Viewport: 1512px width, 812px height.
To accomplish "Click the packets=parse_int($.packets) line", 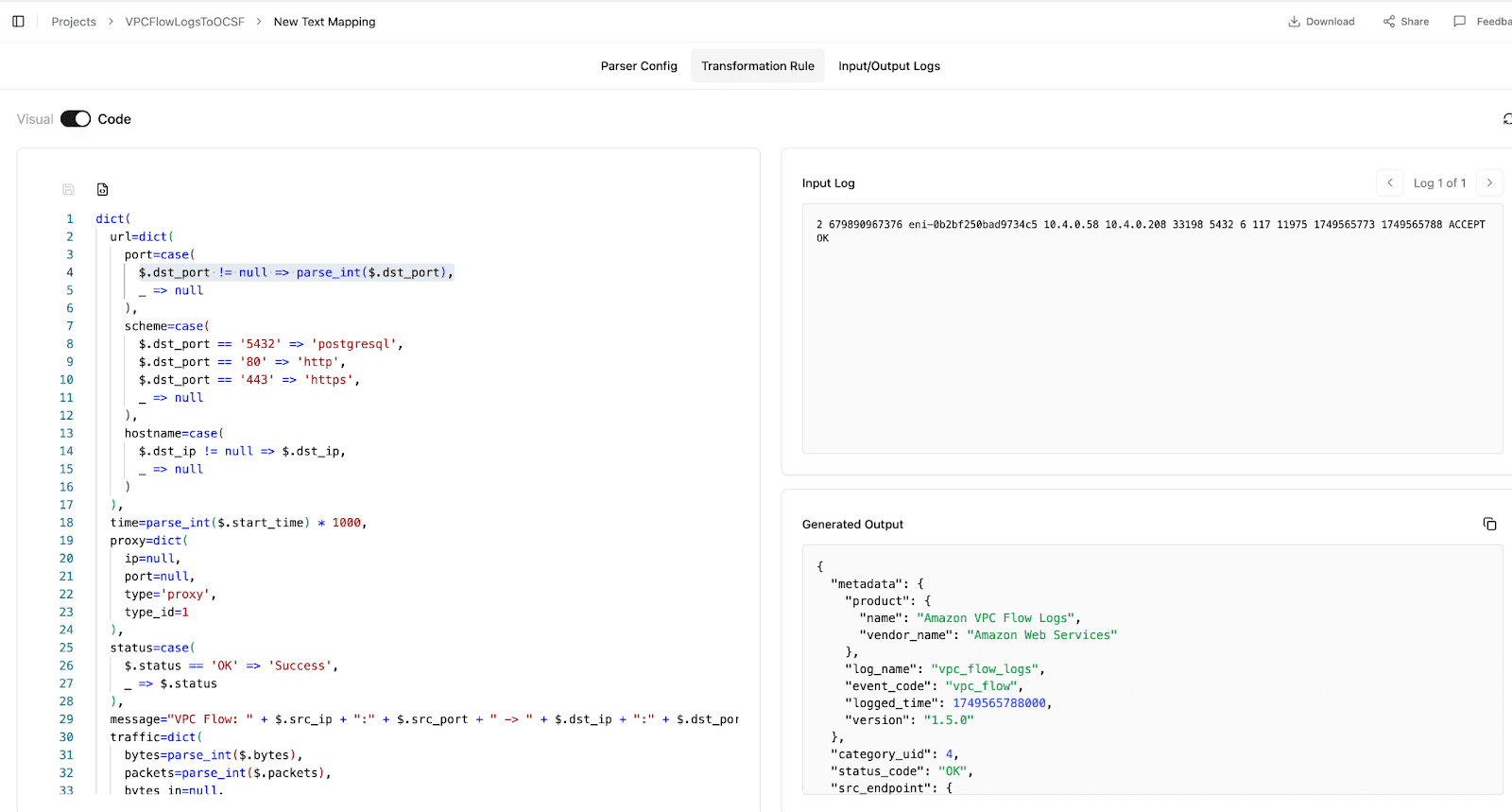I will pos(228,773).
